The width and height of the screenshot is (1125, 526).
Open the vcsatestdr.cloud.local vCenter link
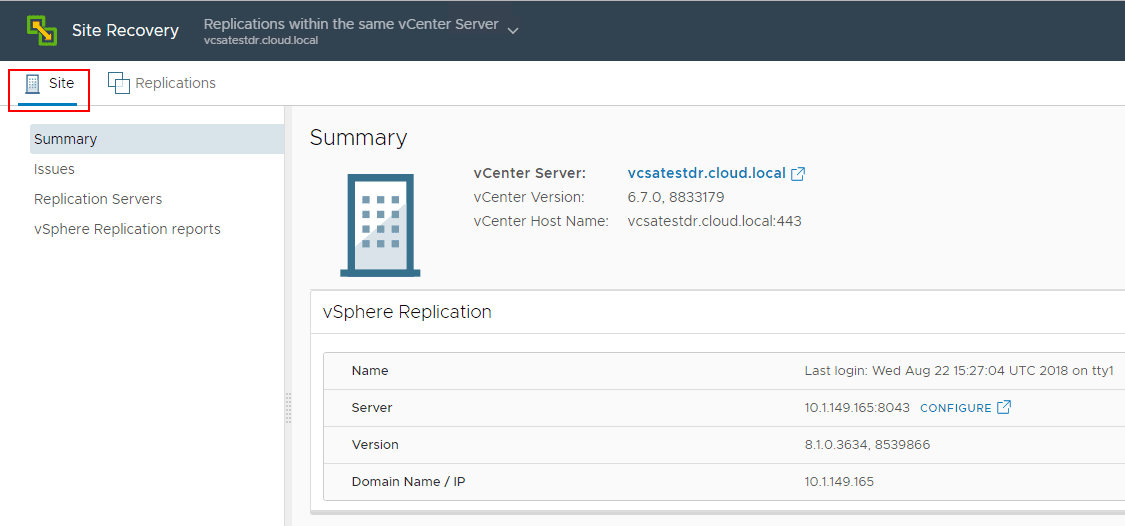tap(706, 173)
